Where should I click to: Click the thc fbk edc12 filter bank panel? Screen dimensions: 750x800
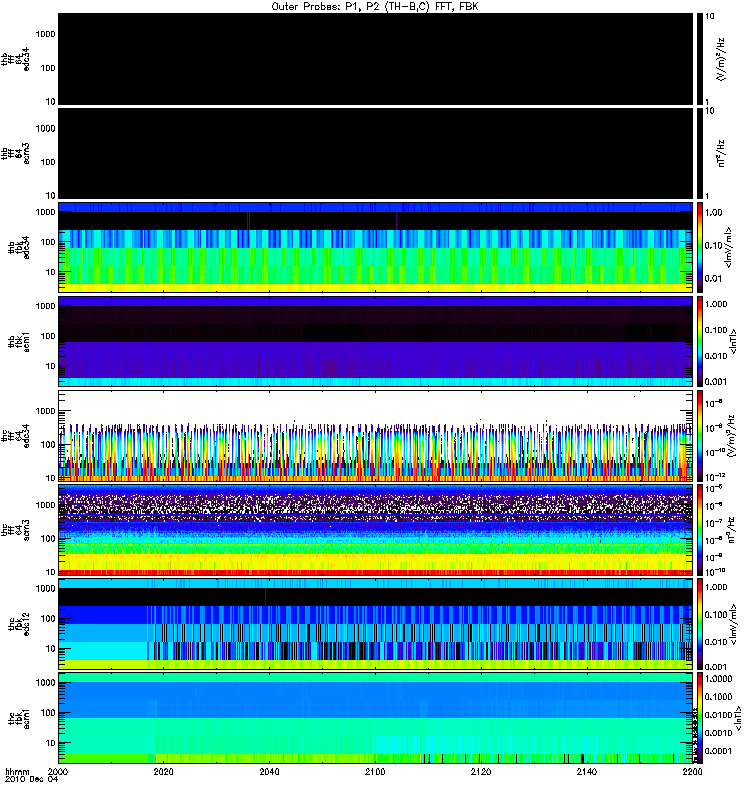pos(375,624)
